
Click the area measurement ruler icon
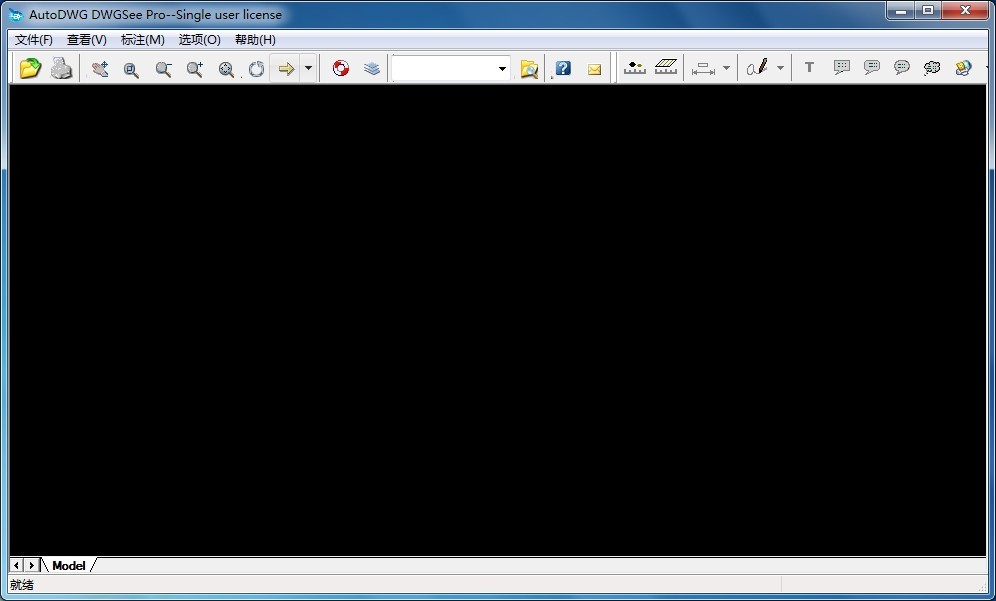click(x=666, y=68)
